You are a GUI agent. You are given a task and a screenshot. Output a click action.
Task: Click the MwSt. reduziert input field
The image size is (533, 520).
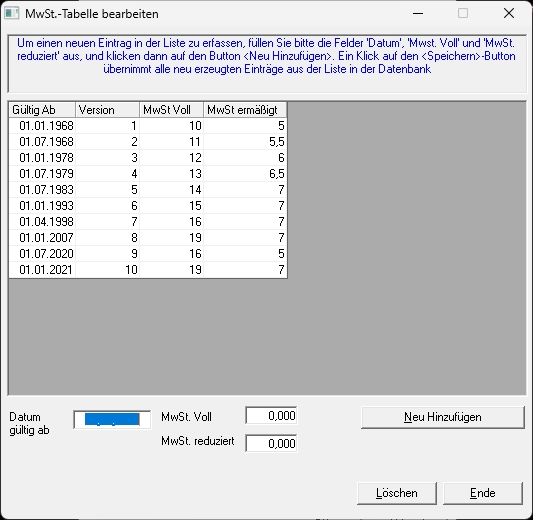click(x=271, y=443)
